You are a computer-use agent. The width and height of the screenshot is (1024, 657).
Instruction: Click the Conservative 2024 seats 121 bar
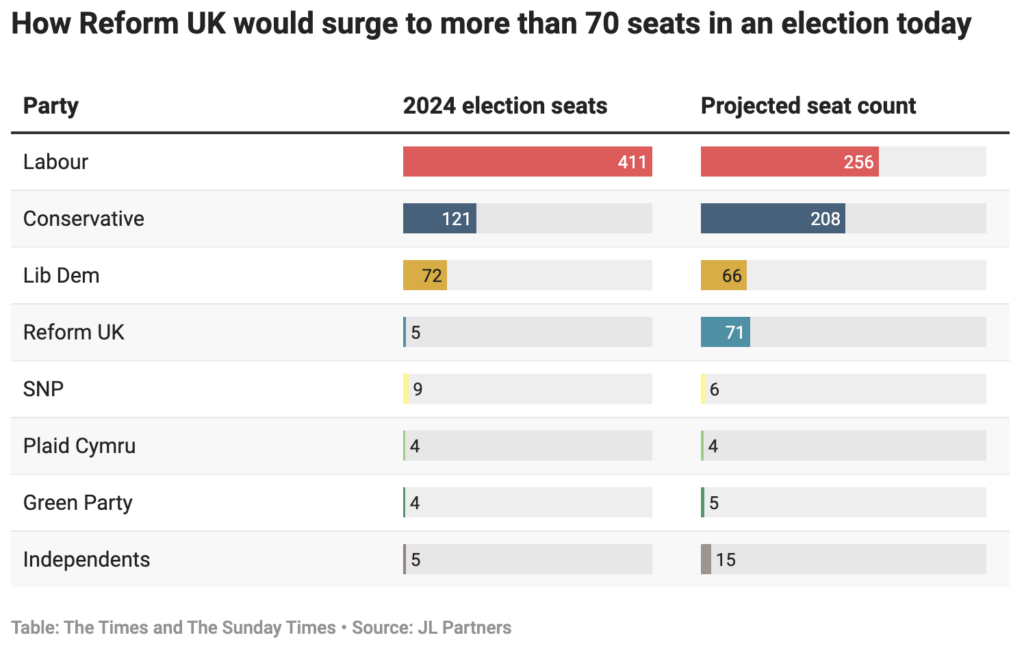[x=439, y=219]
